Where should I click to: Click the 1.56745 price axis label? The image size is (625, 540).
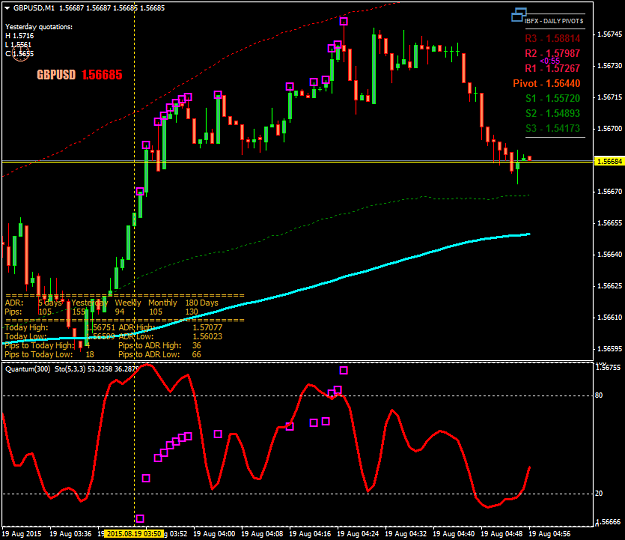[609, 35]
